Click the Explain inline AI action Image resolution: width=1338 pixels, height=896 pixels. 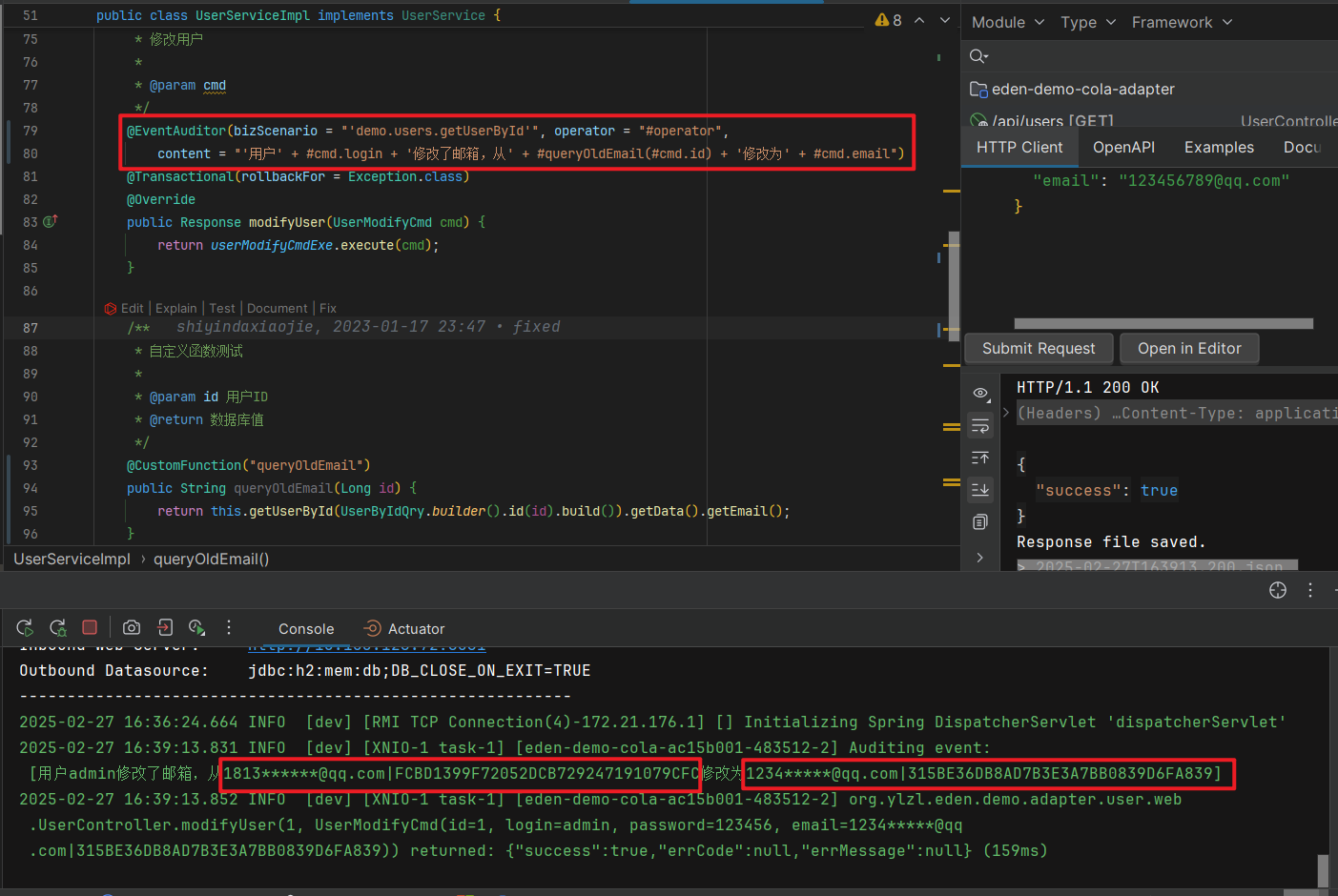click(x=176, y=308)
